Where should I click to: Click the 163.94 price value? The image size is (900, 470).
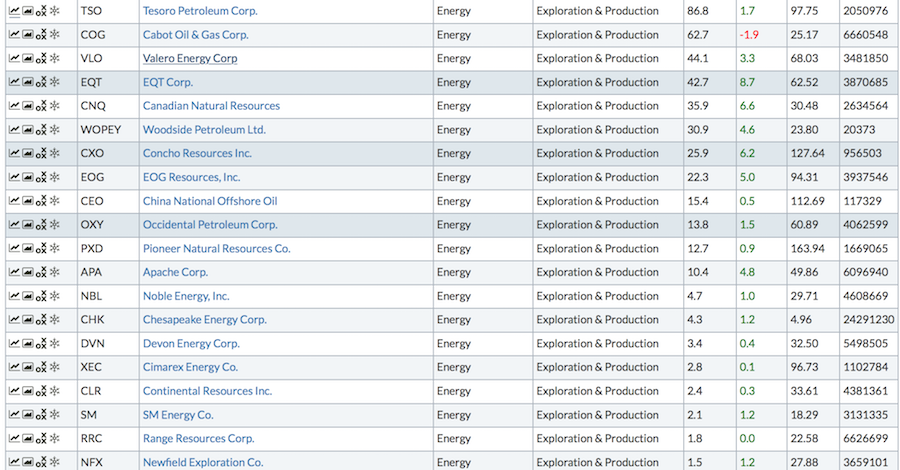click(x=808, y=248)
